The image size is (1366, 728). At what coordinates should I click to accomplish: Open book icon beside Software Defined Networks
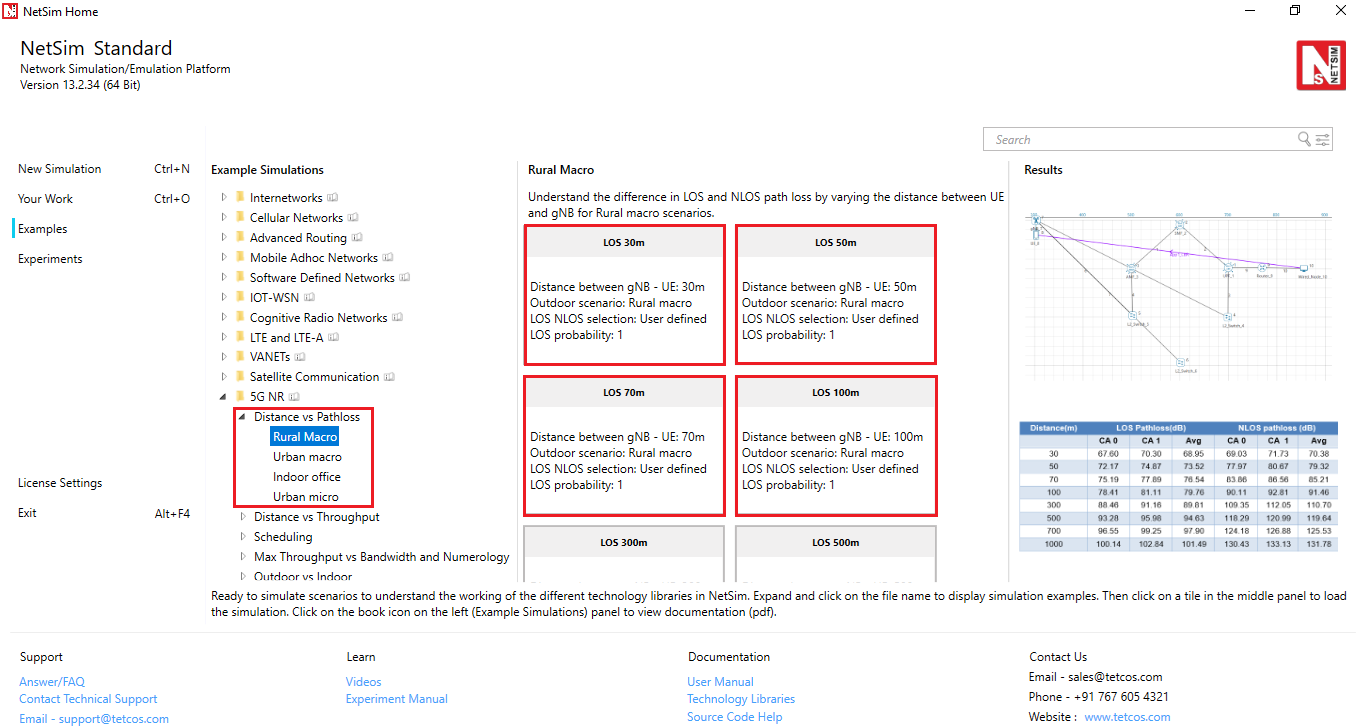point(404,278)
